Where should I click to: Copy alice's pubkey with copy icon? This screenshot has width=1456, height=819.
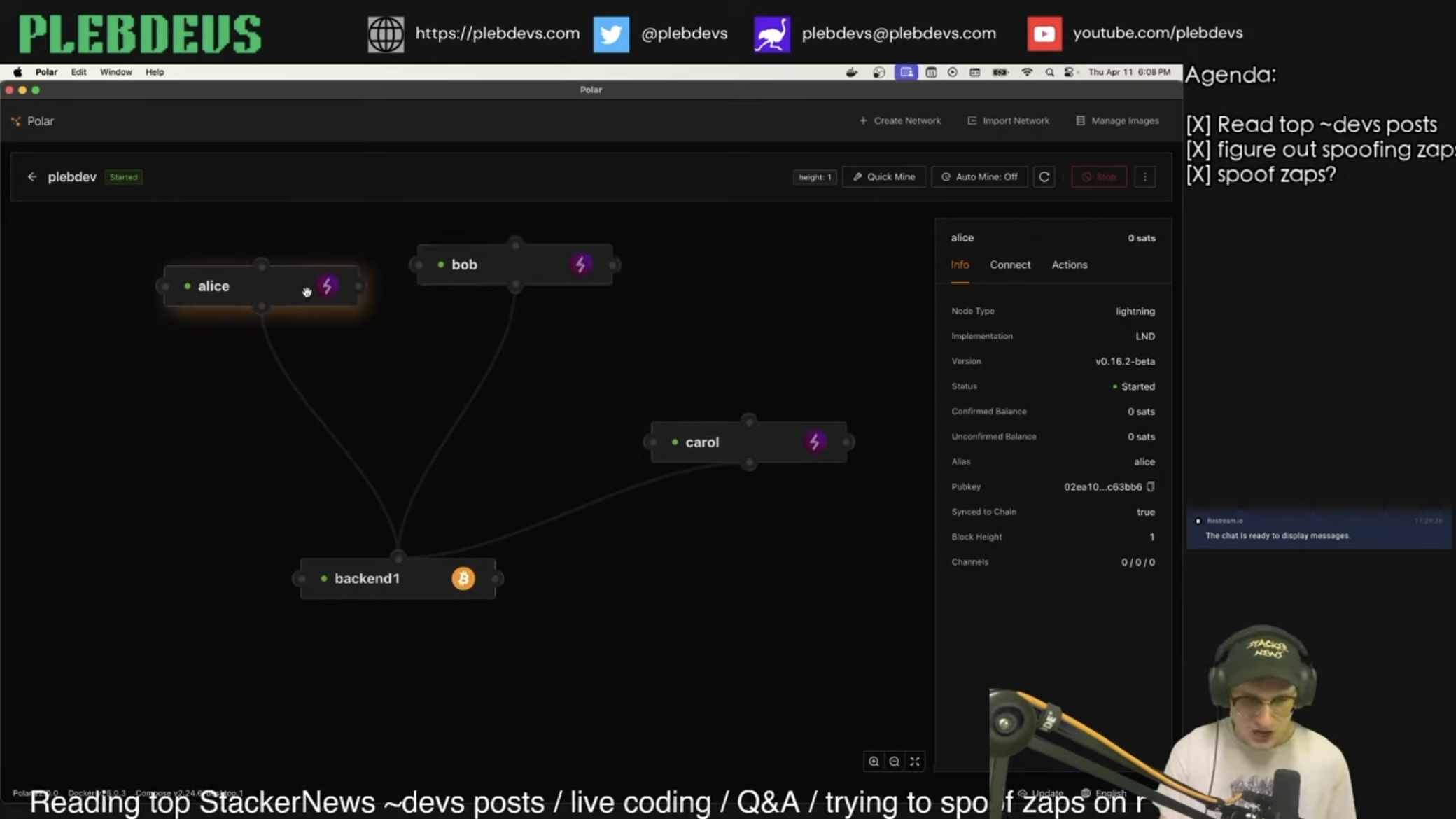click(1150, 486)
